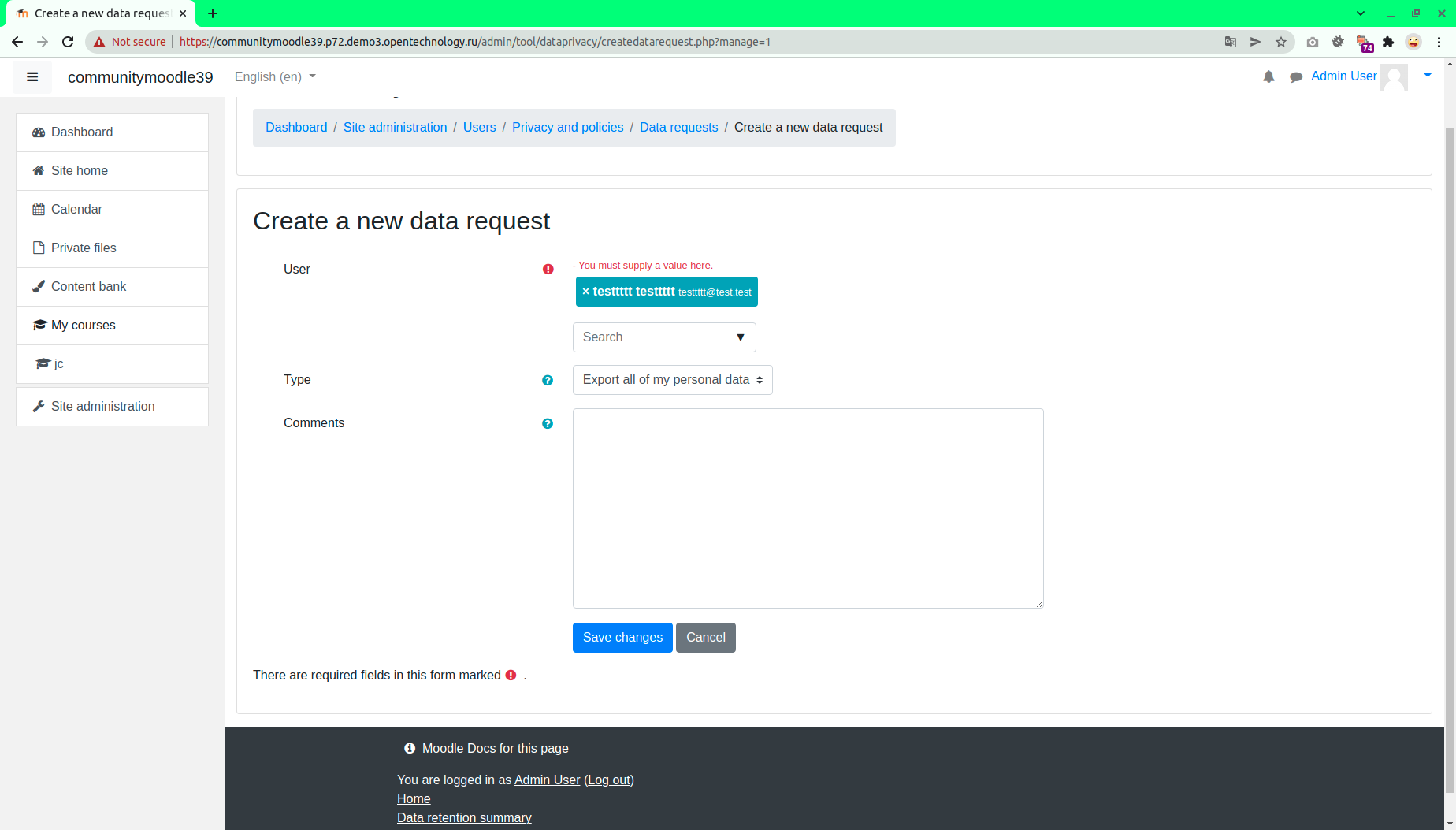1456x830 pixels.
Task: Select My courses in the side menu
Action: [x=112, y=326]
